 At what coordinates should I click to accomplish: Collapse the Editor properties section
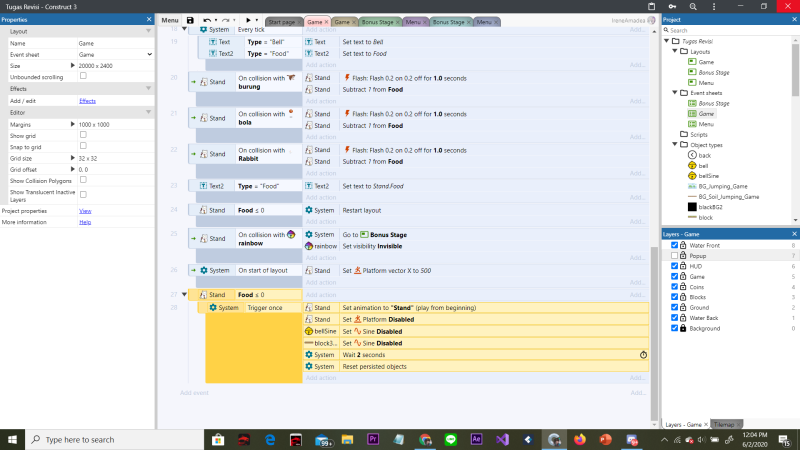pyautogui.click(x=148, y=112)
